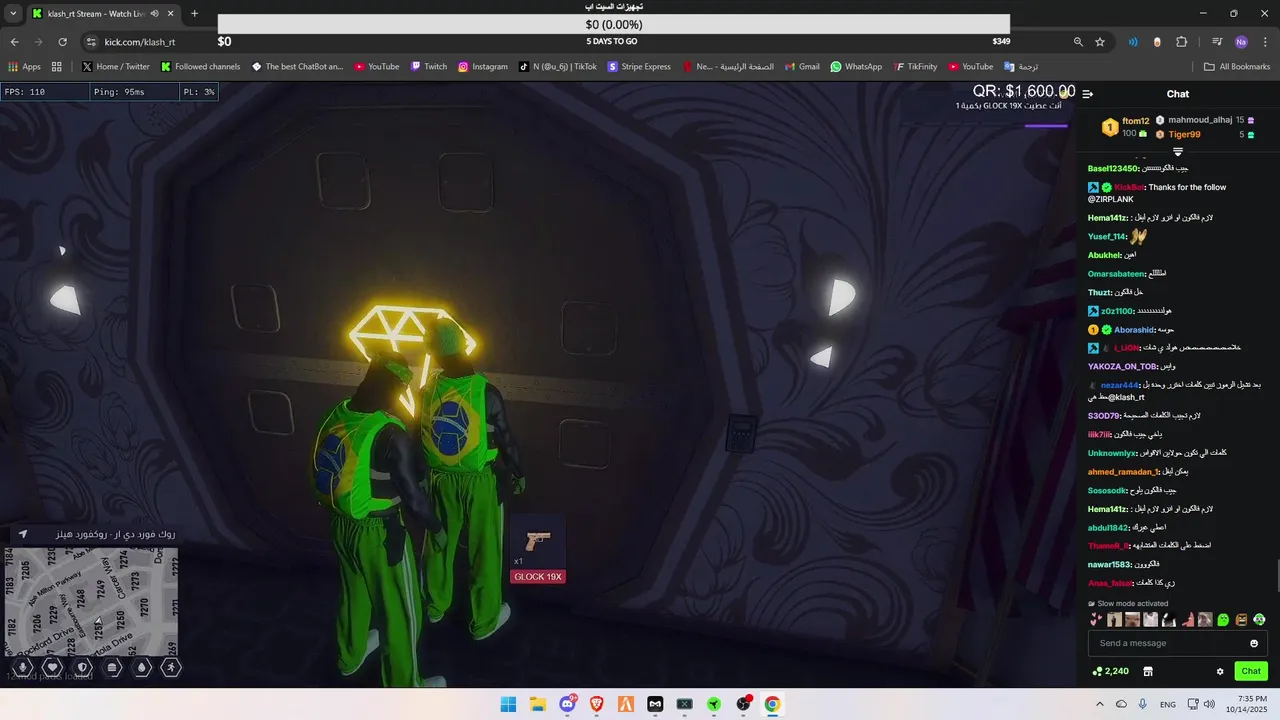Click the running stamina icon under the minimap
The height and width of the screenshot is (720, 1280).
(172, 667)
